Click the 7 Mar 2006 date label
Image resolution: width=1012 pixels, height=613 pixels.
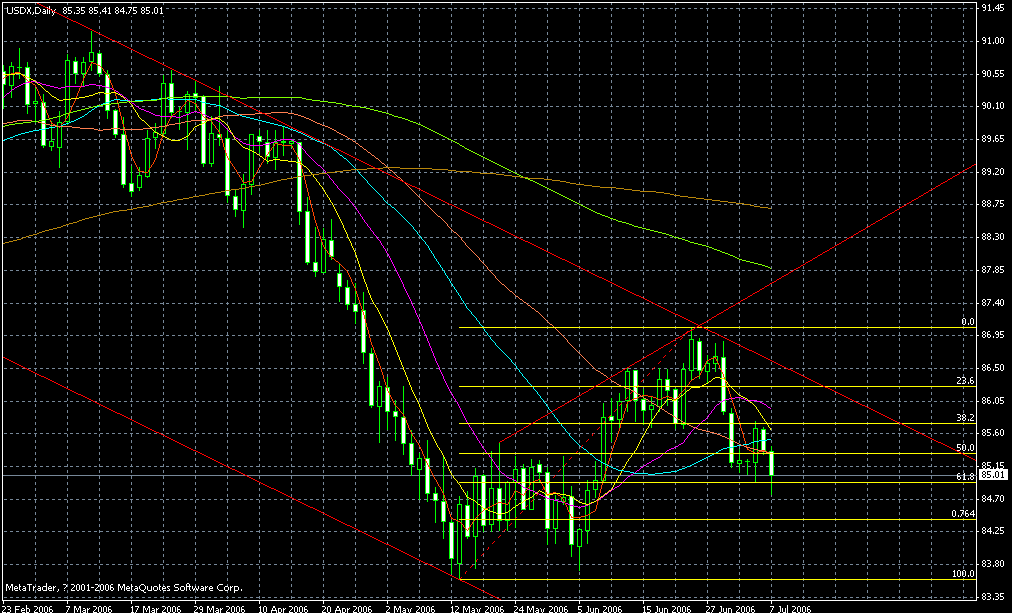click(x=88, y=608)
